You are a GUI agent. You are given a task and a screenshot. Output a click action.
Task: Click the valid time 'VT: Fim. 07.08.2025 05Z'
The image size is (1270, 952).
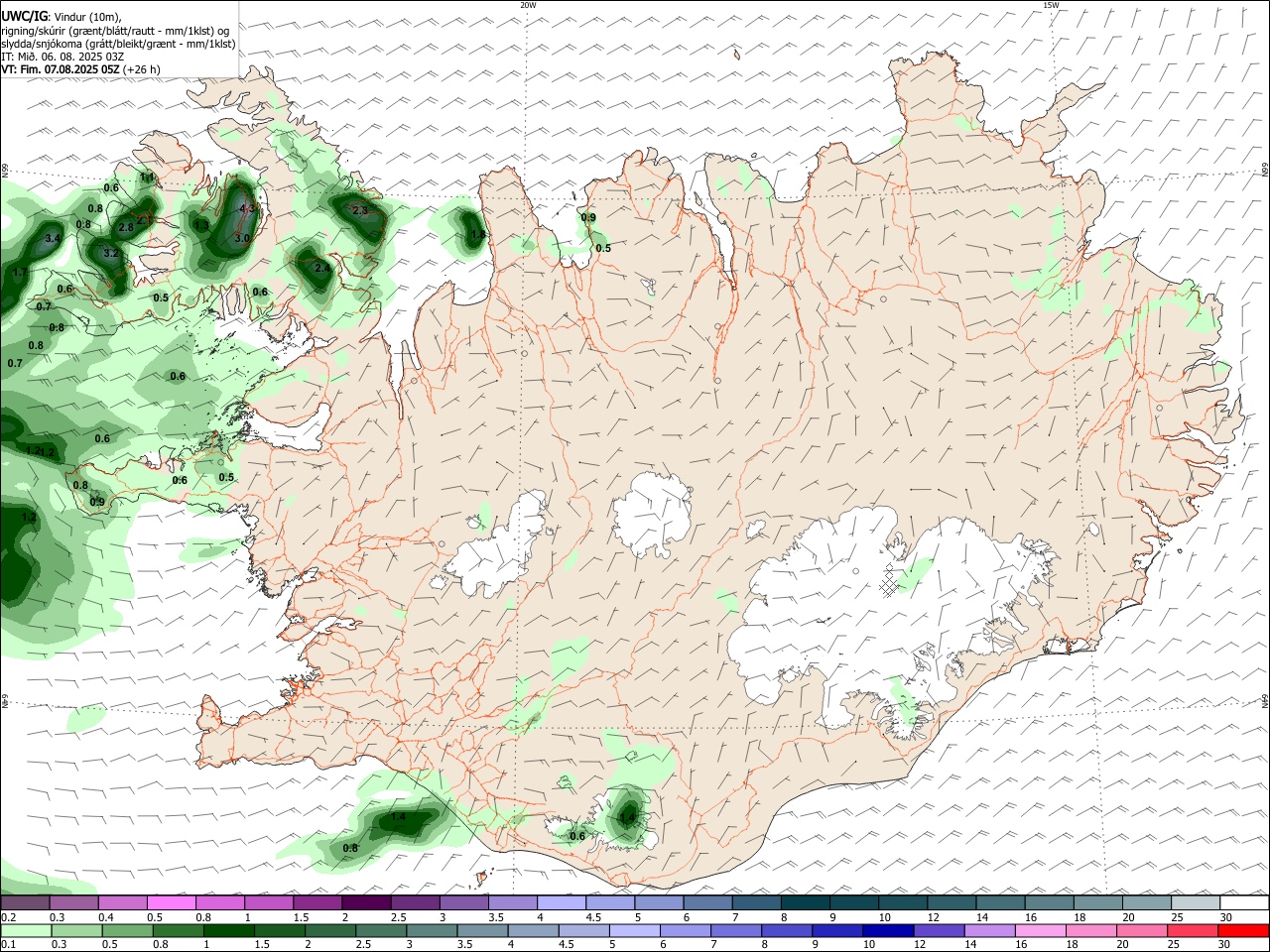[x=61, y=69]
